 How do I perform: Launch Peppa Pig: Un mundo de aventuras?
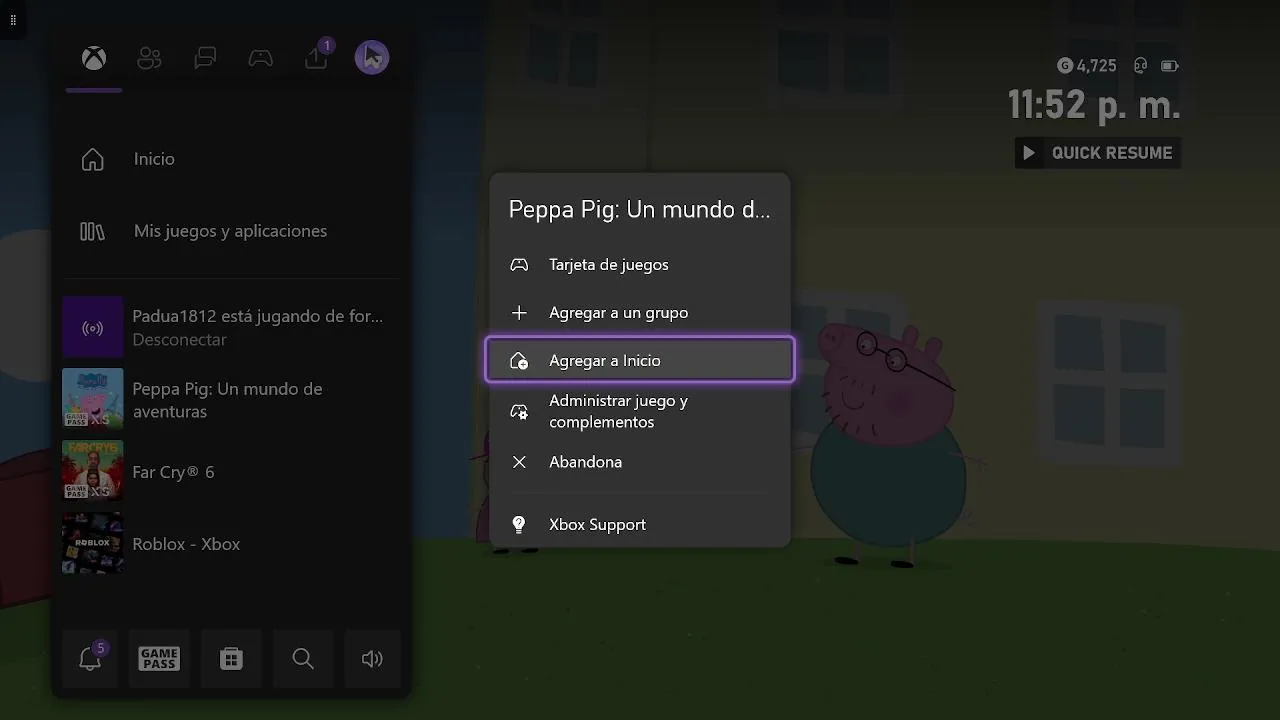[231, 400]
